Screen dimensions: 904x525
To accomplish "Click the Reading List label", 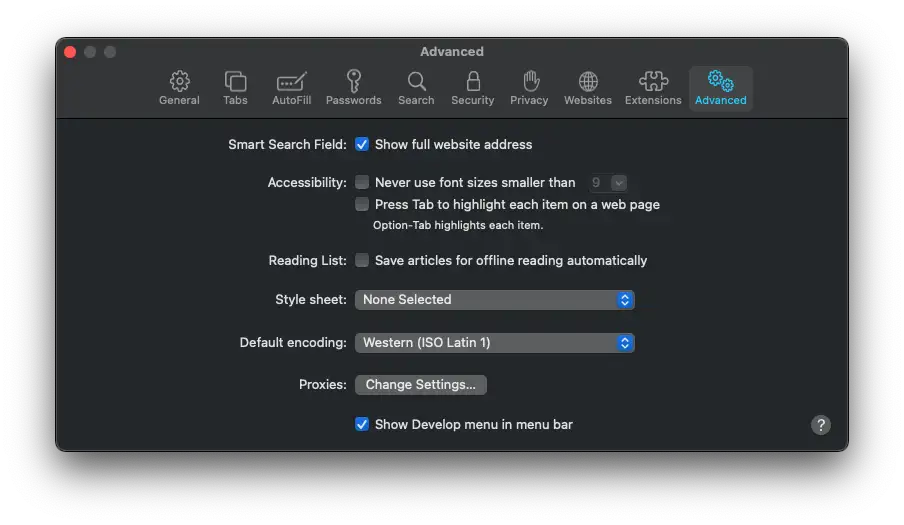I will coord(307,260).
